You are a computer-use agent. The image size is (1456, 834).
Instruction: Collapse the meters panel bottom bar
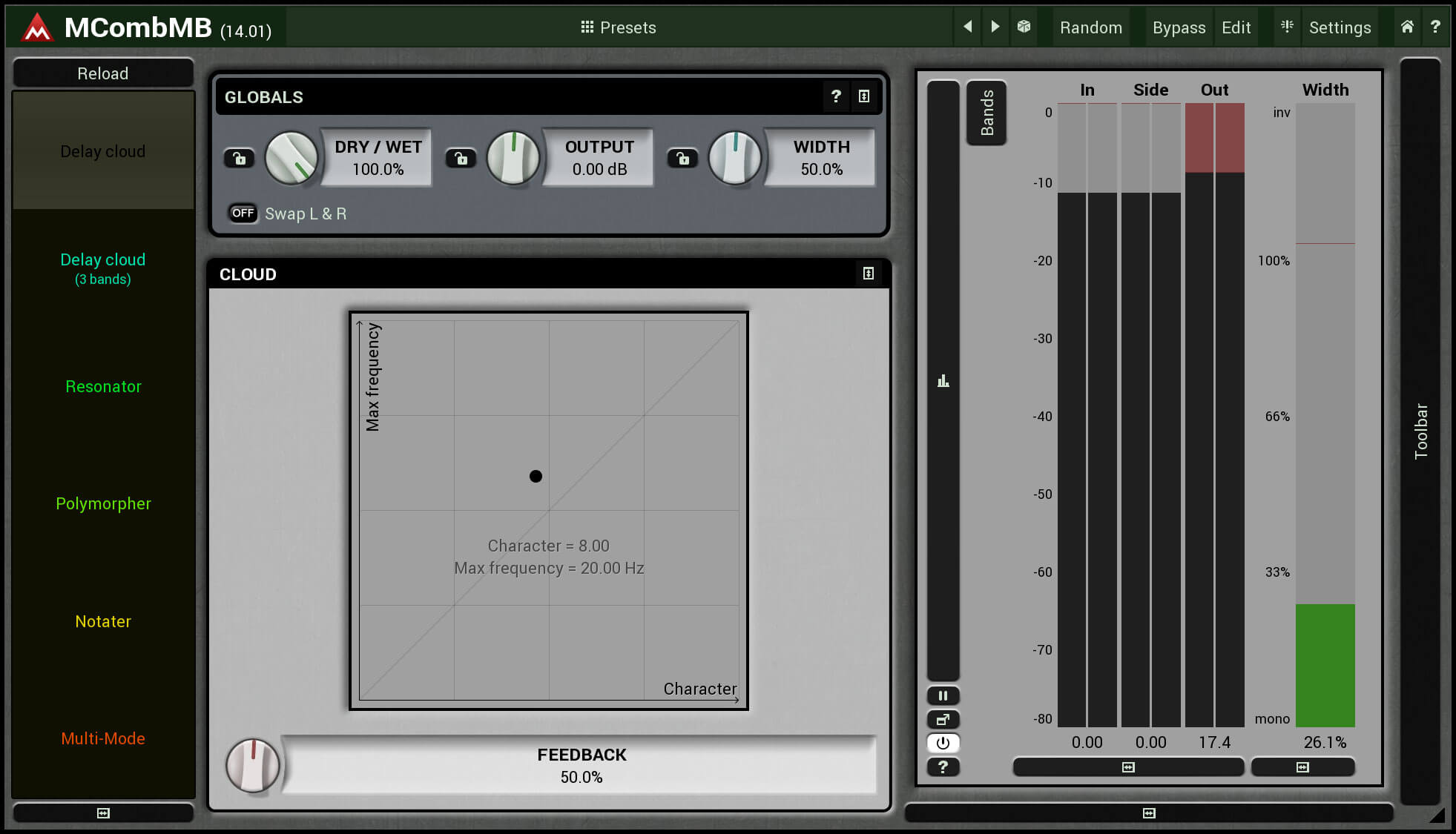1149,813
